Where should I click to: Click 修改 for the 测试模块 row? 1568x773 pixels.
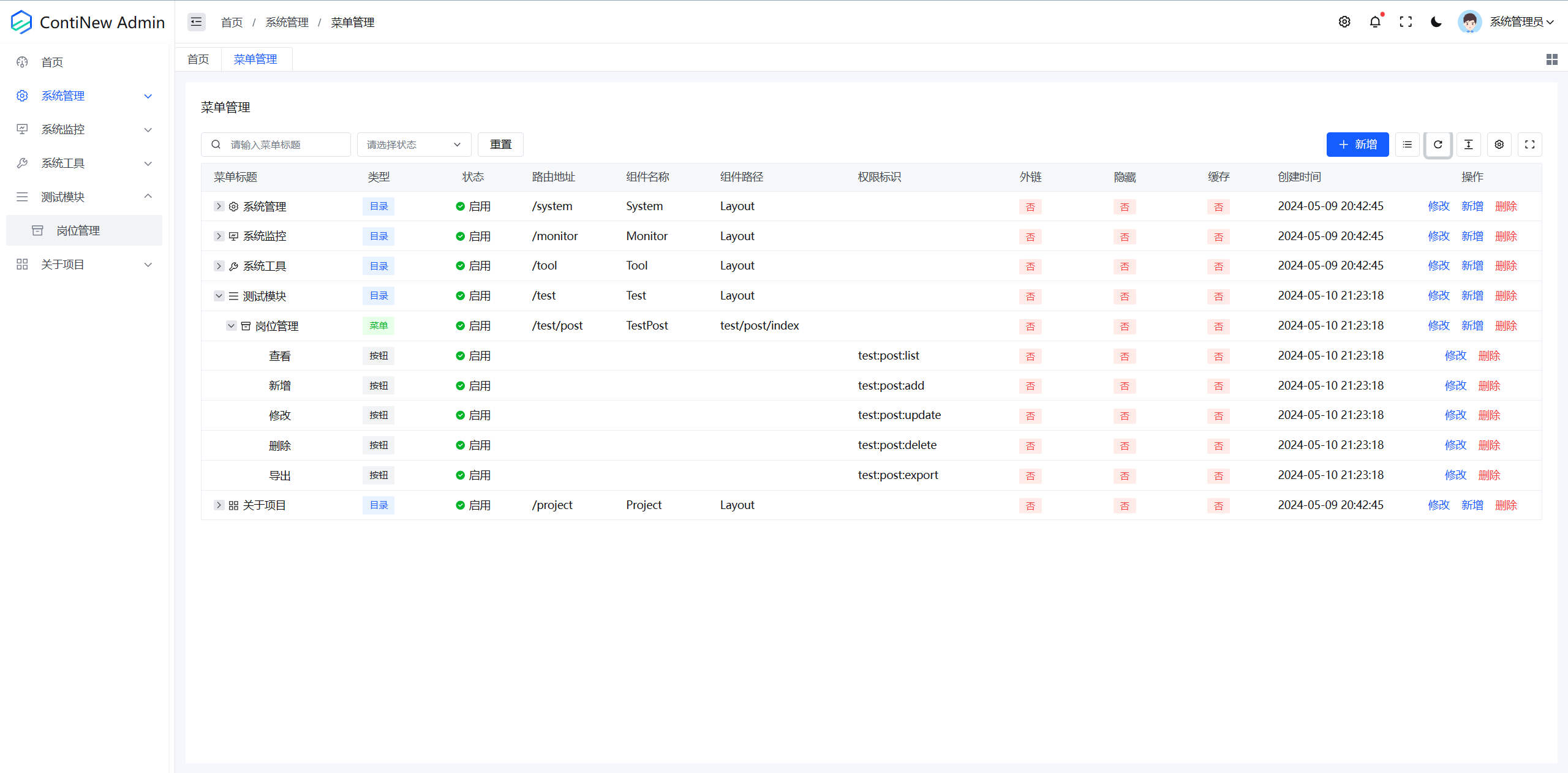point(1439,296)
